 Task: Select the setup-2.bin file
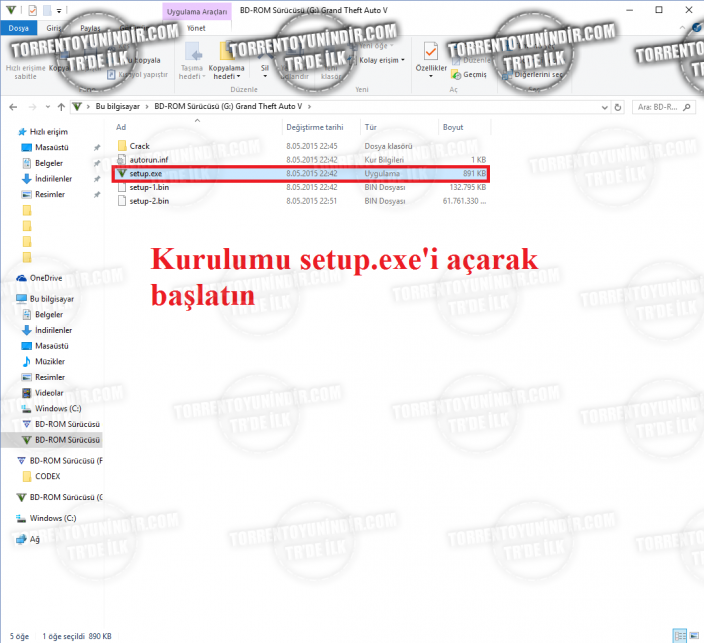(149, 201)
